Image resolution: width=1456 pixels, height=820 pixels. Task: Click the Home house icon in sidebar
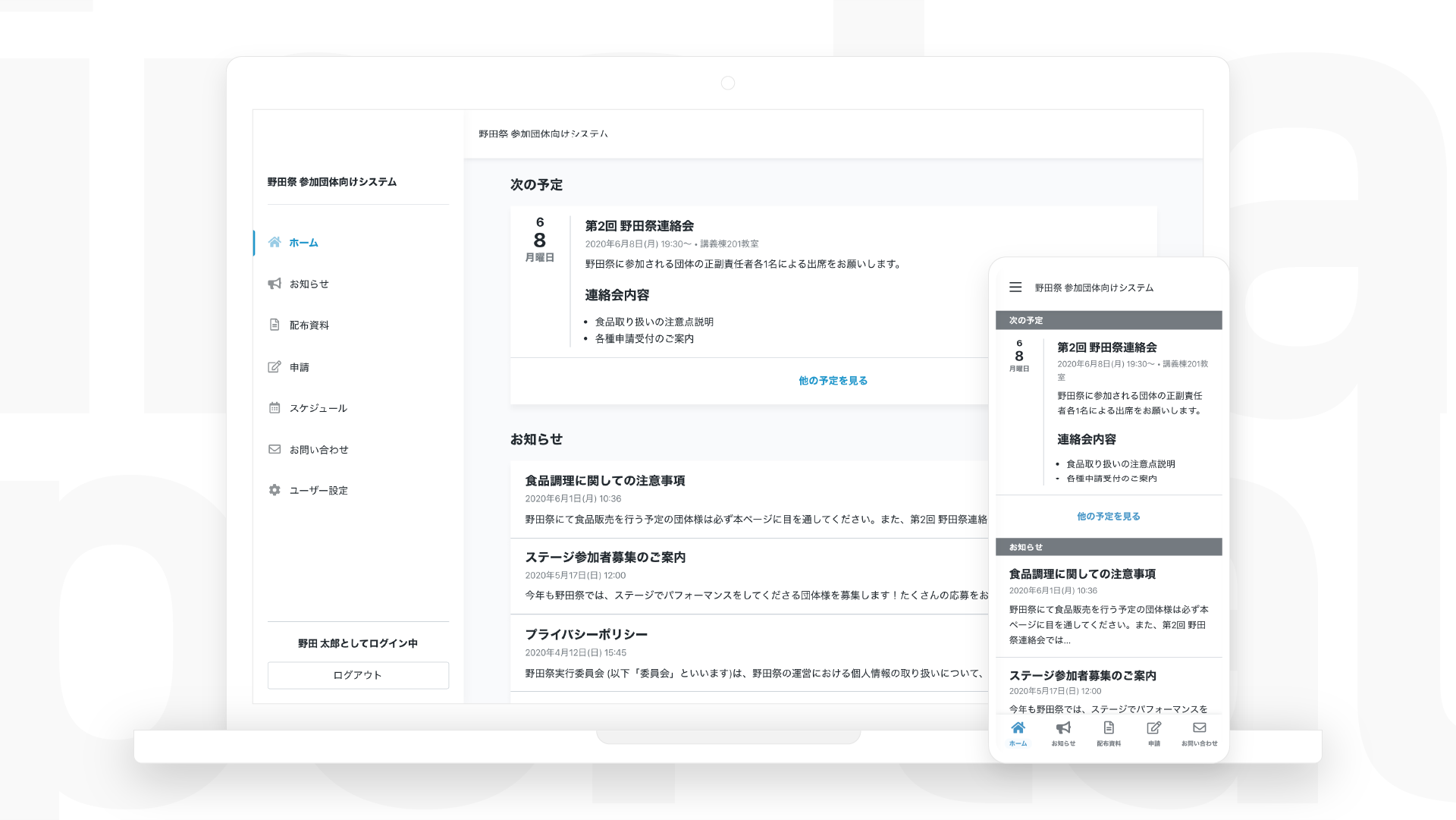point(275,243)
